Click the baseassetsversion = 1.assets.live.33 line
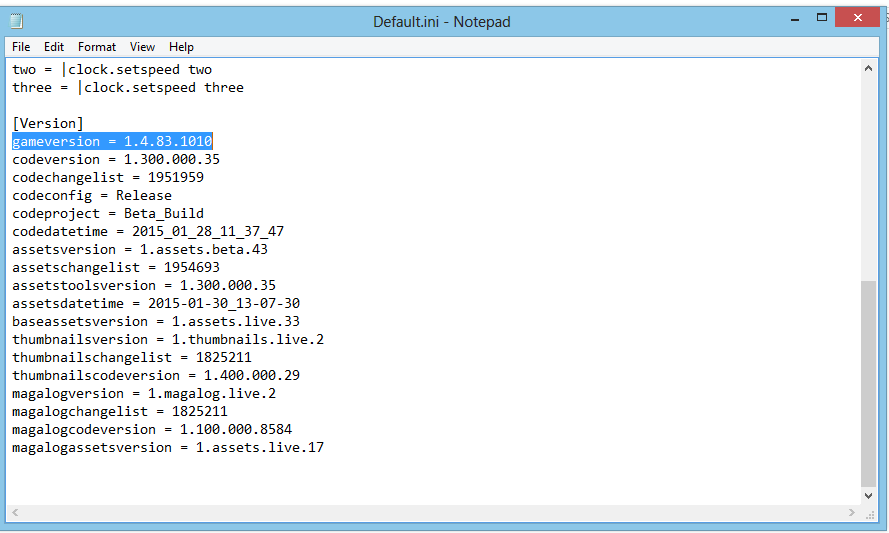 click(x=156, y=322)
